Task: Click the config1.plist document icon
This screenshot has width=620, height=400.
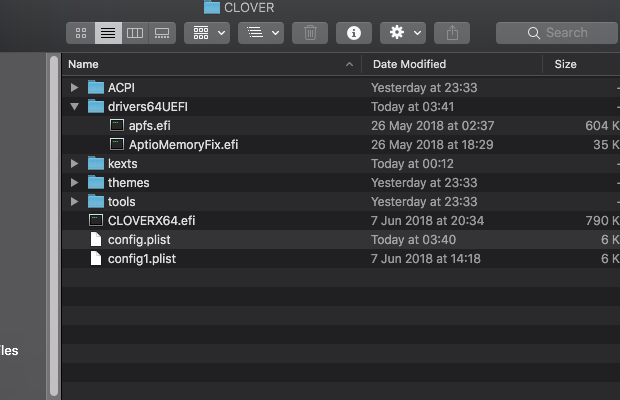Action: pos(96,258)
